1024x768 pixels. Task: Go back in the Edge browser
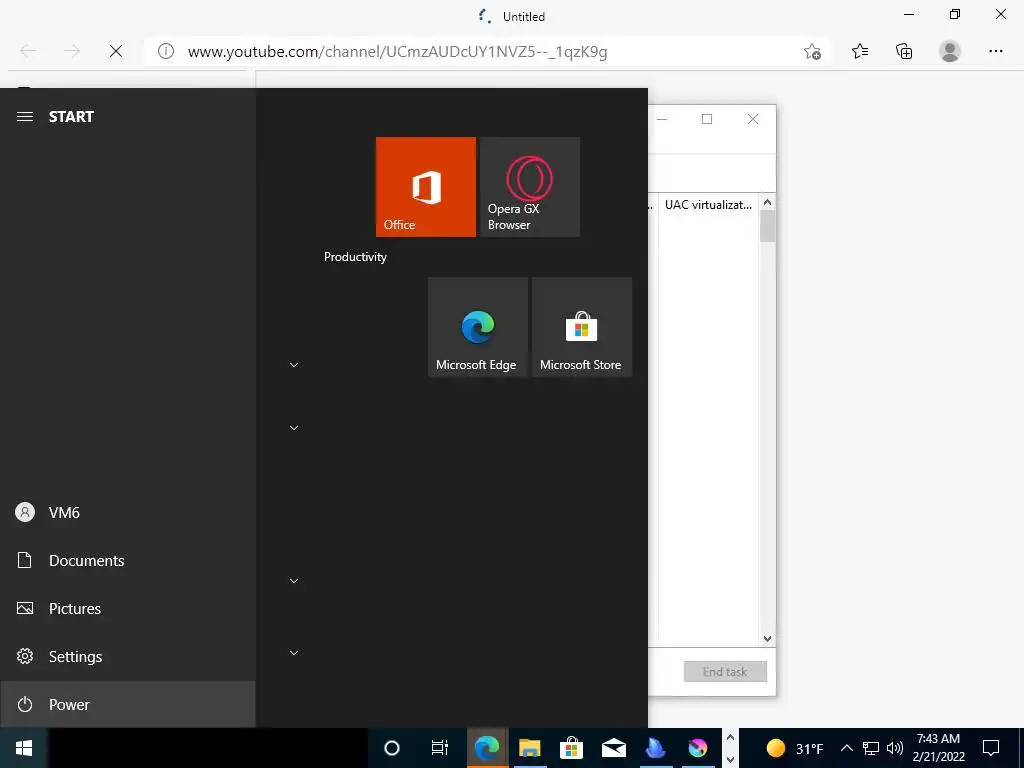28,51
